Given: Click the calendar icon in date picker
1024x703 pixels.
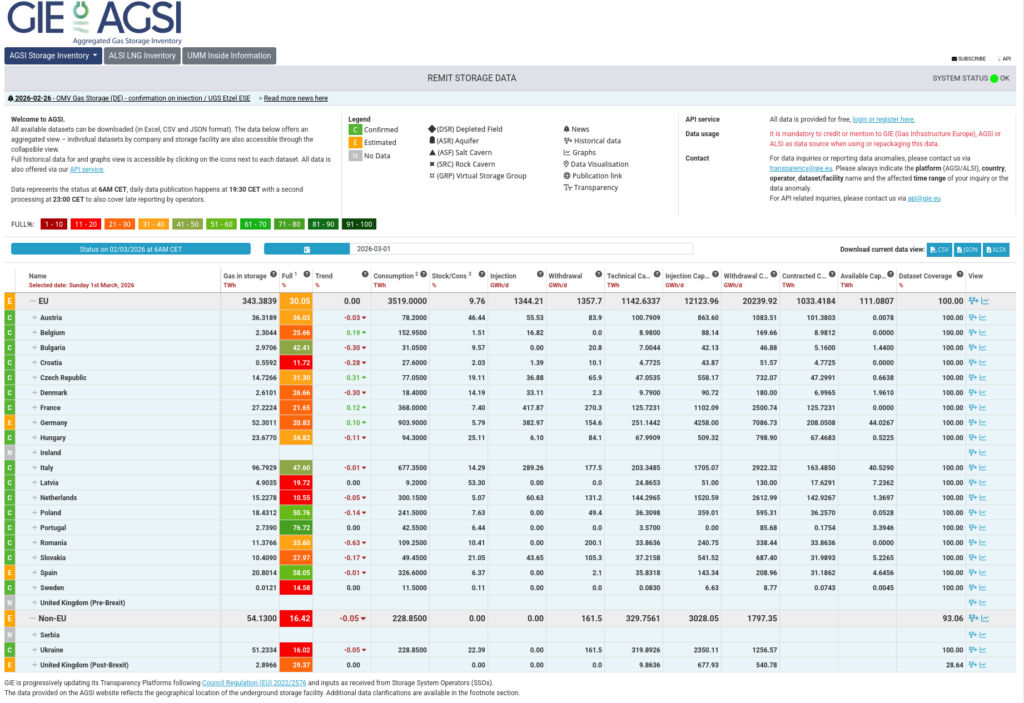Looking at the screenshot, I should pyautogui.click(x=306, y=249).
